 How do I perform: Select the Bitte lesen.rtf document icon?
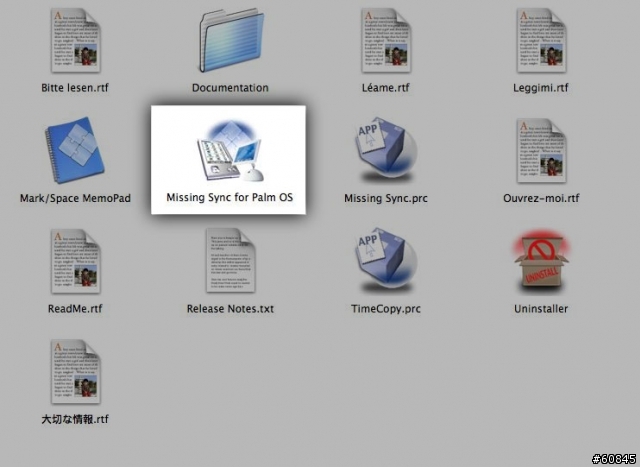click(76, 41)
